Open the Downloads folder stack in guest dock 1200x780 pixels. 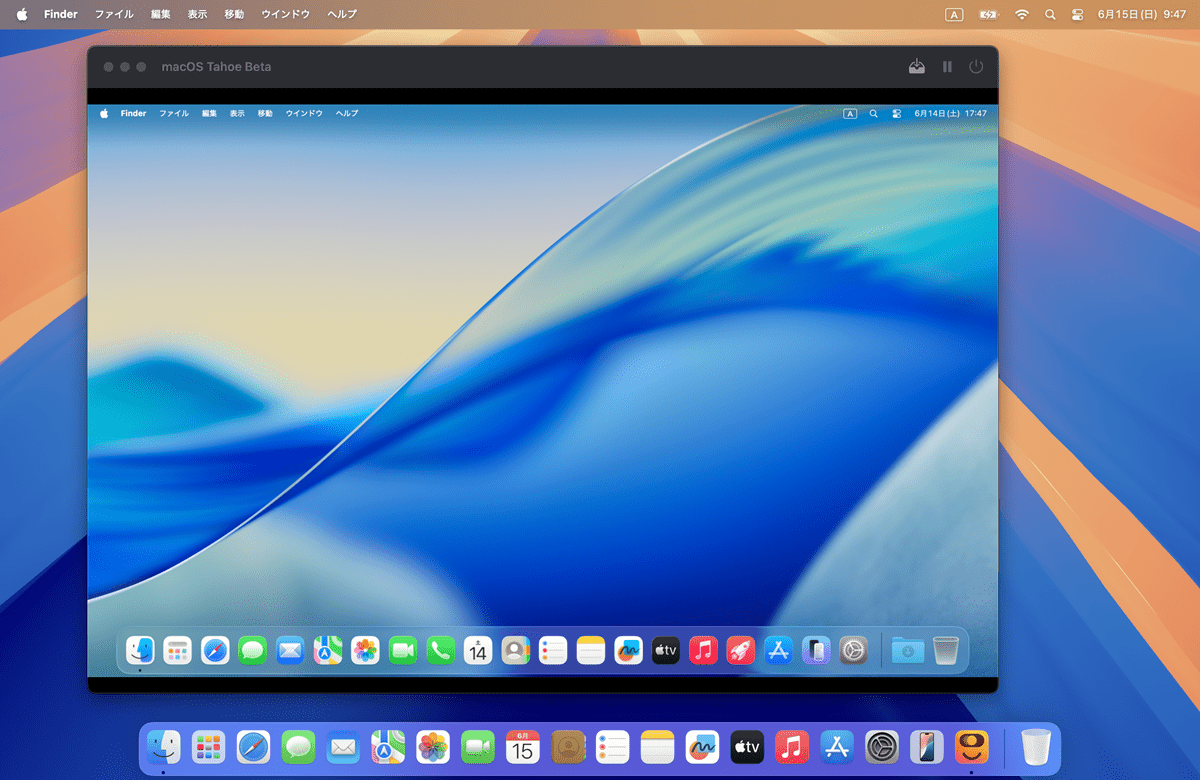[x=908, y=651]
